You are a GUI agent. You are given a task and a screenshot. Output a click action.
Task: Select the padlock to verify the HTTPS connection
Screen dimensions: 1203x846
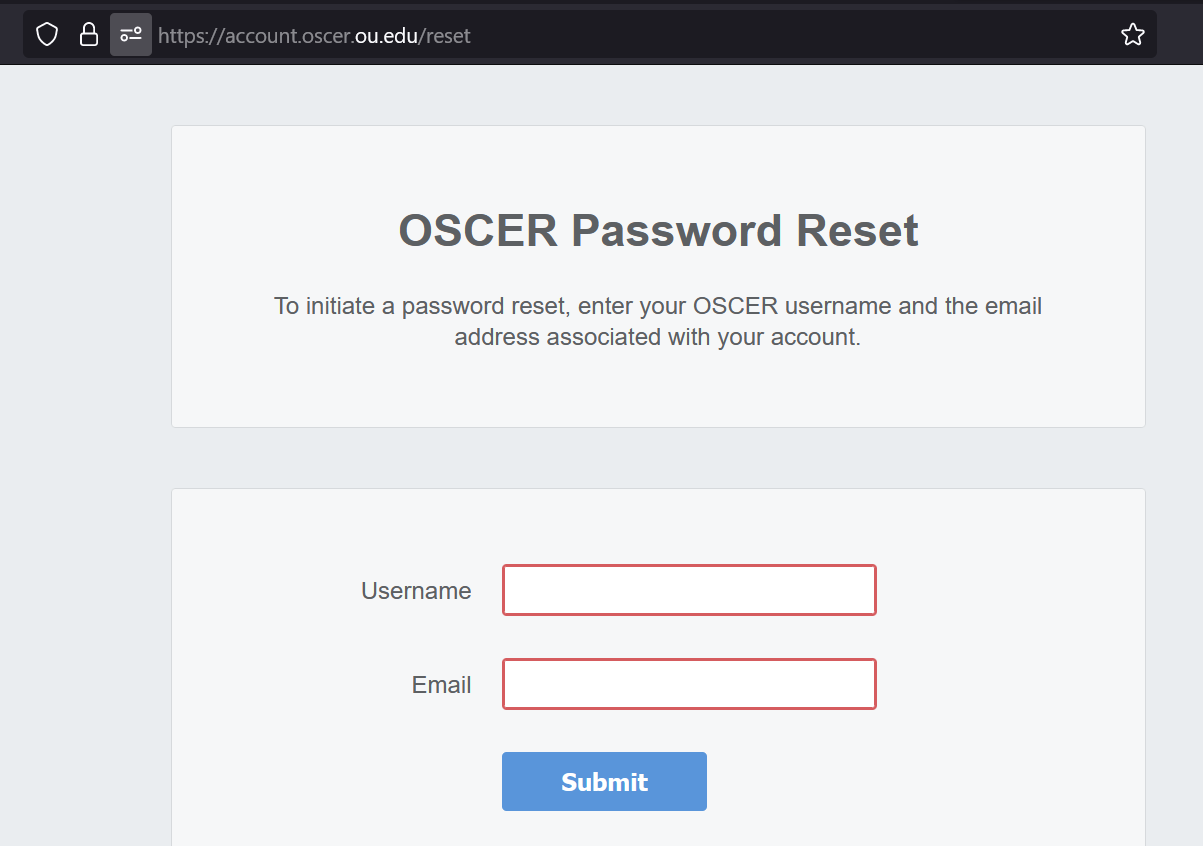coord(88,33)
